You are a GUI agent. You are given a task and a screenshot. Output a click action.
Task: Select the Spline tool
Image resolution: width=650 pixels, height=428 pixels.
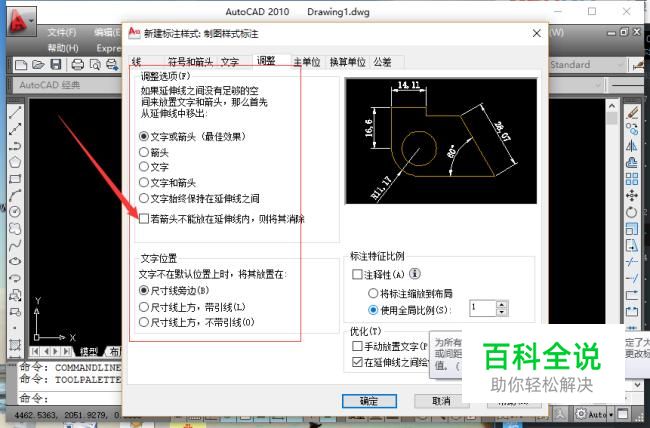(15, 245)
